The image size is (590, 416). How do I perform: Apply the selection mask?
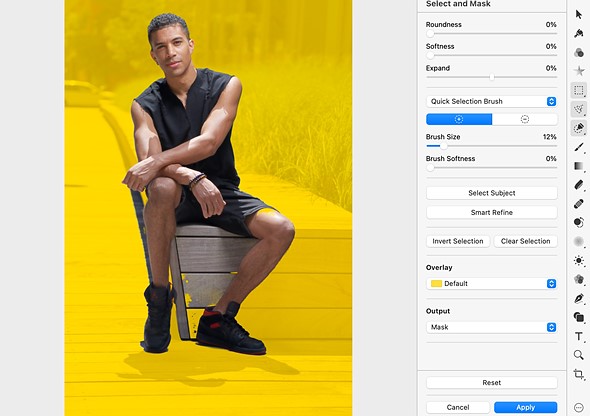525,407
